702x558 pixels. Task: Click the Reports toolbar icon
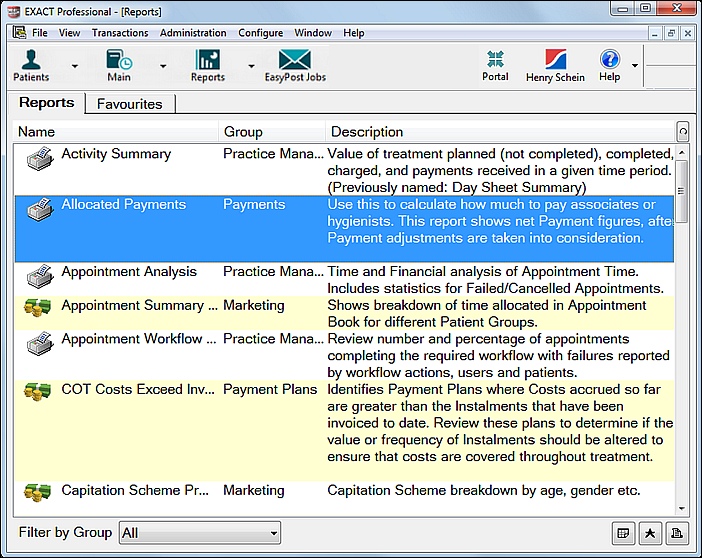208,65
